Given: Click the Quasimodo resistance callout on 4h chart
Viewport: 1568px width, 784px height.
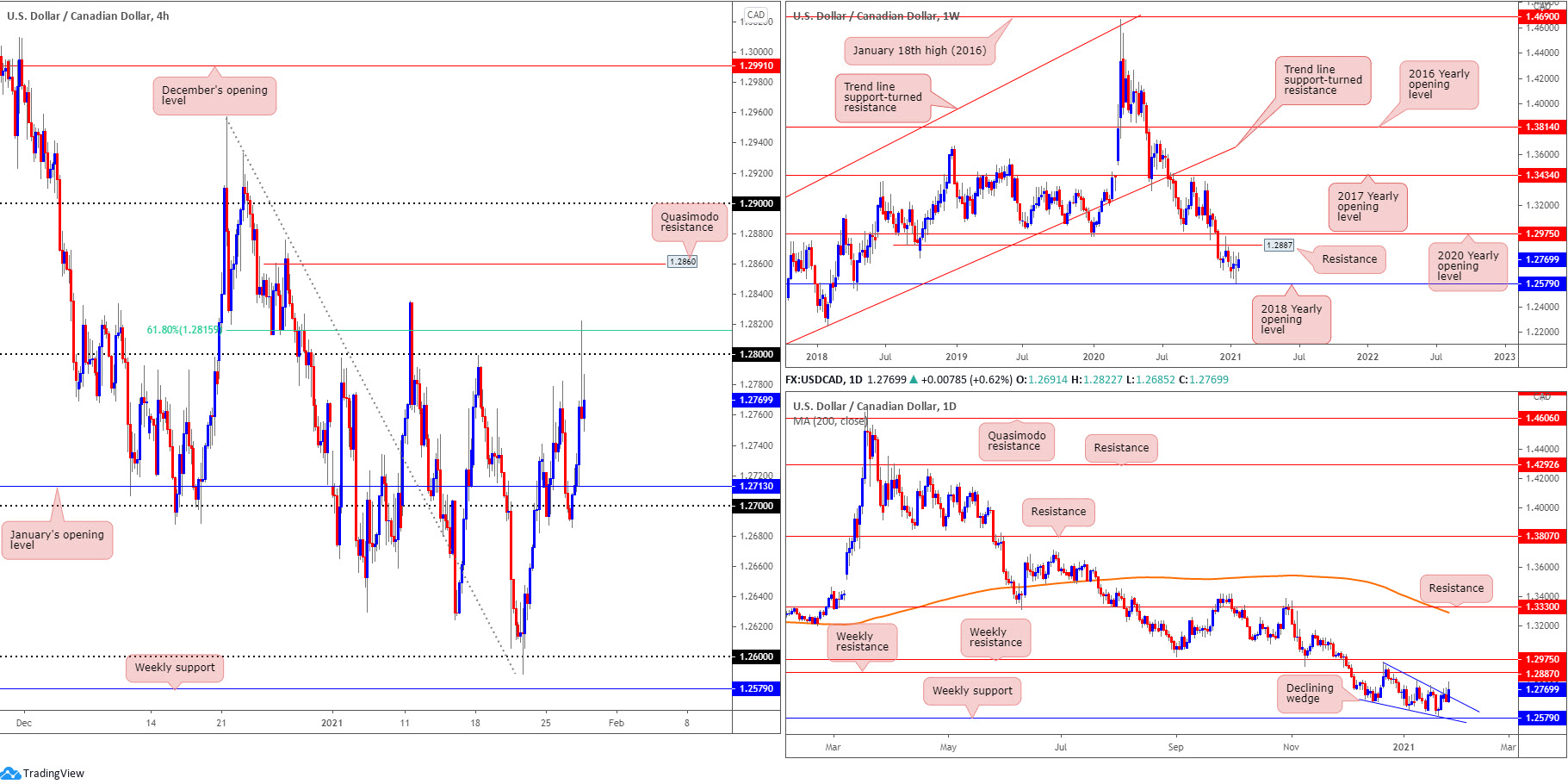Looking at the screenshot, I should click(690, 222).
